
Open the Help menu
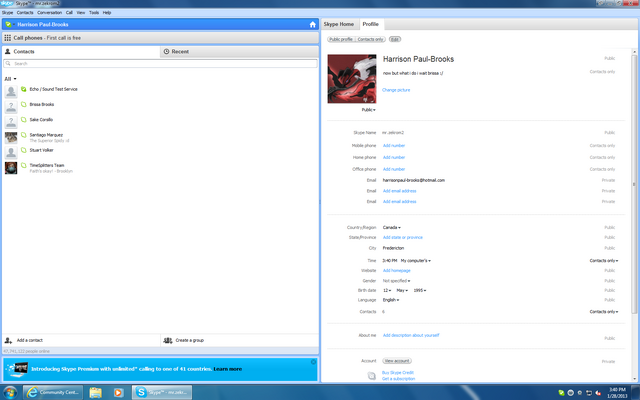(107, 13)
